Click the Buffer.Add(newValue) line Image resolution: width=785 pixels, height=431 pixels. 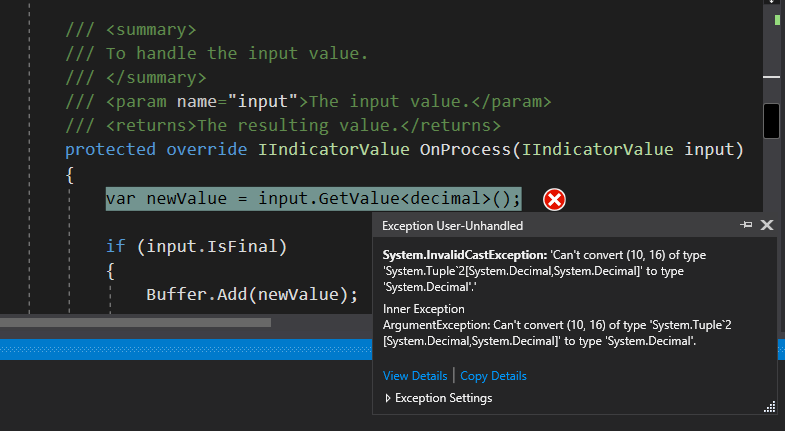(252, 294)
